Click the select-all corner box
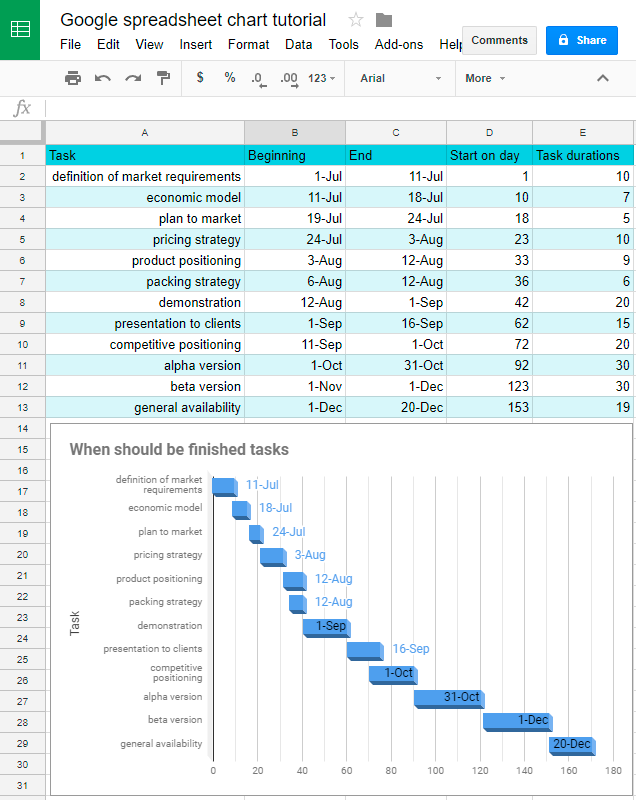 tap(21, 132)
